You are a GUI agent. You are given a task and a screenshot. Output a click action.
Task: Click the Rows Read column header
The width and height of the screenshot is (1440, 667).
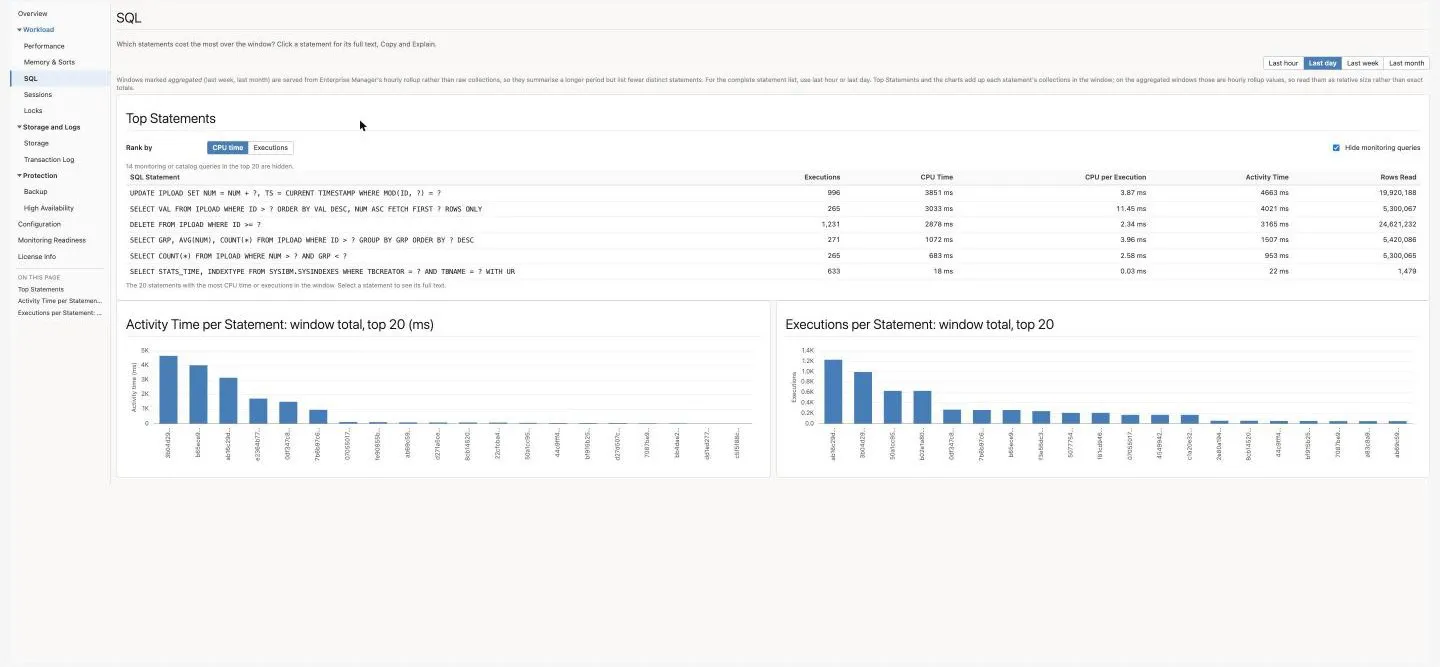[x=1400, y=177]
